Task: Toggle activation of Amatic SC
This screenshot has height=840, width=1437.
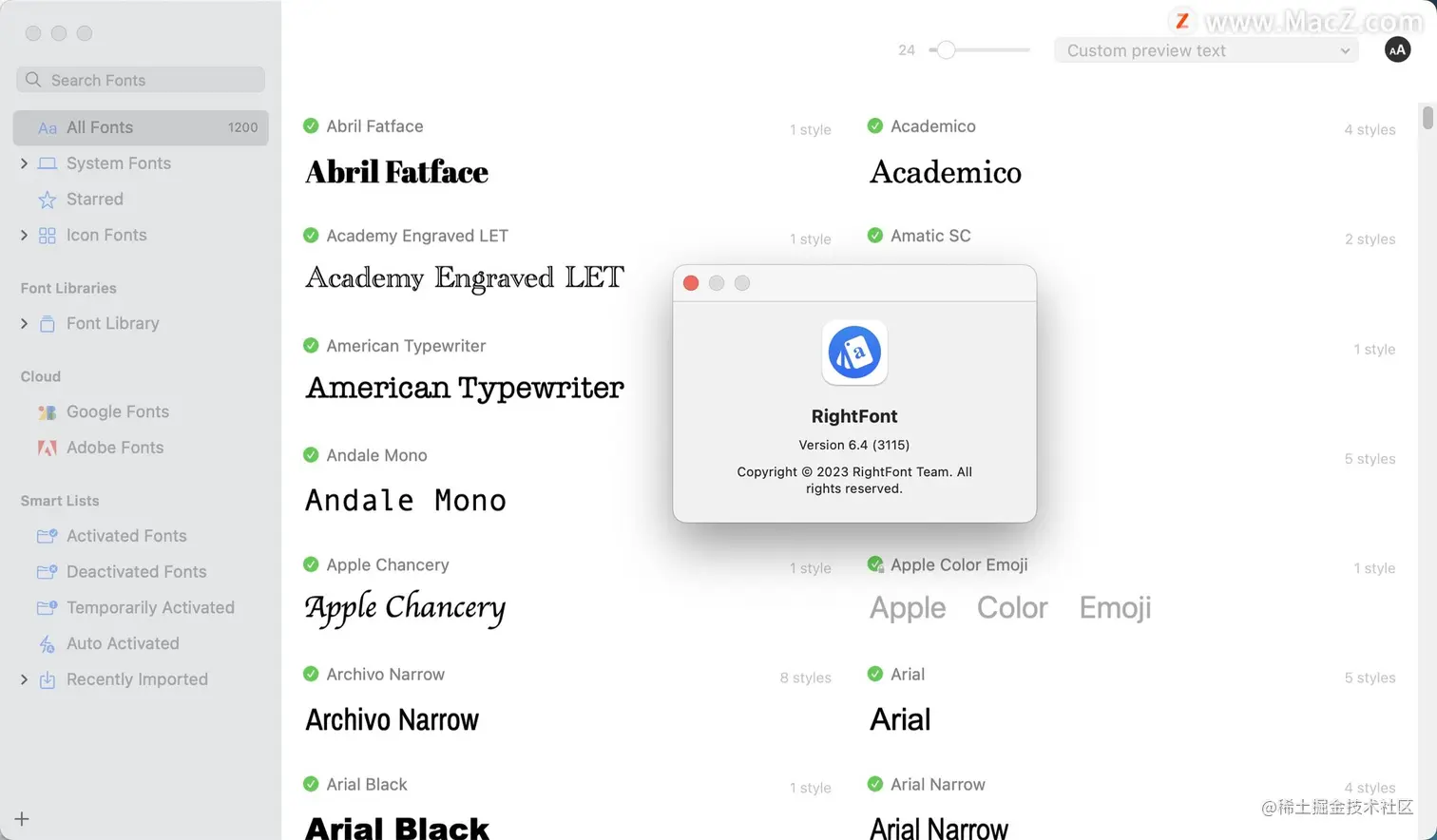Action: (x=875, y=235)
